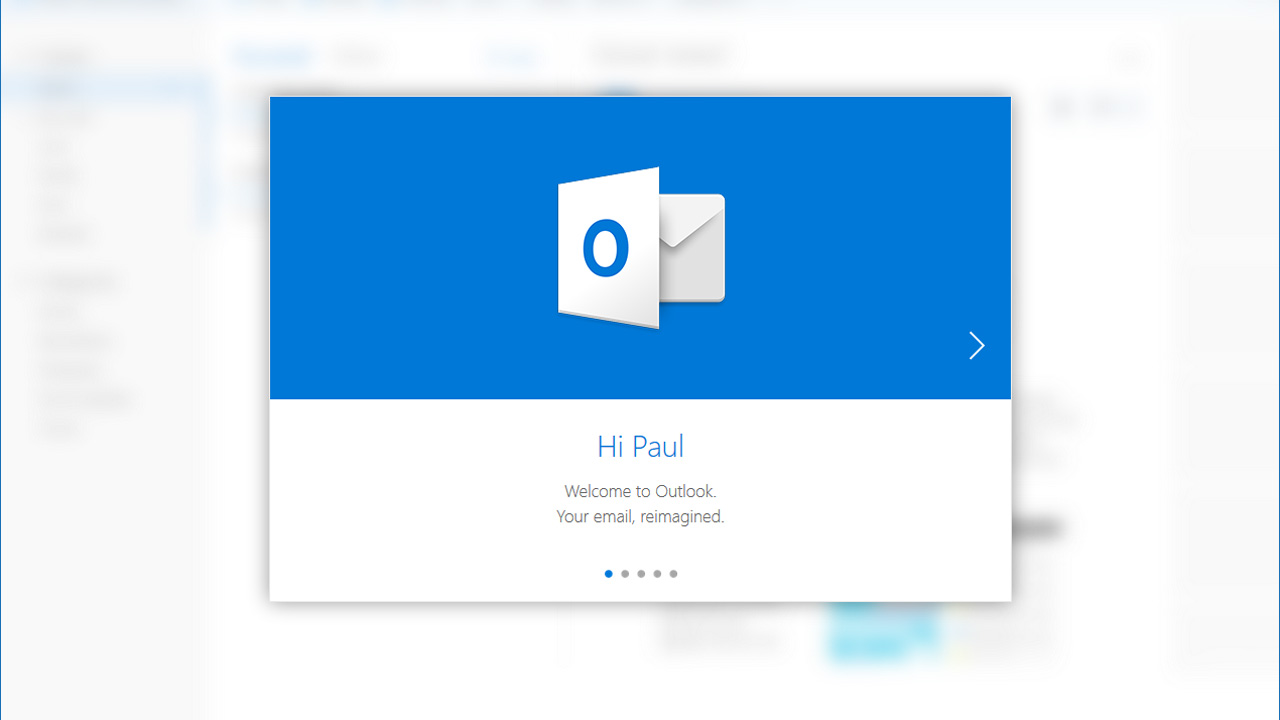Expand the second blurred folder group header
The width and height of the screenshot is (1280, 720).
80,282
